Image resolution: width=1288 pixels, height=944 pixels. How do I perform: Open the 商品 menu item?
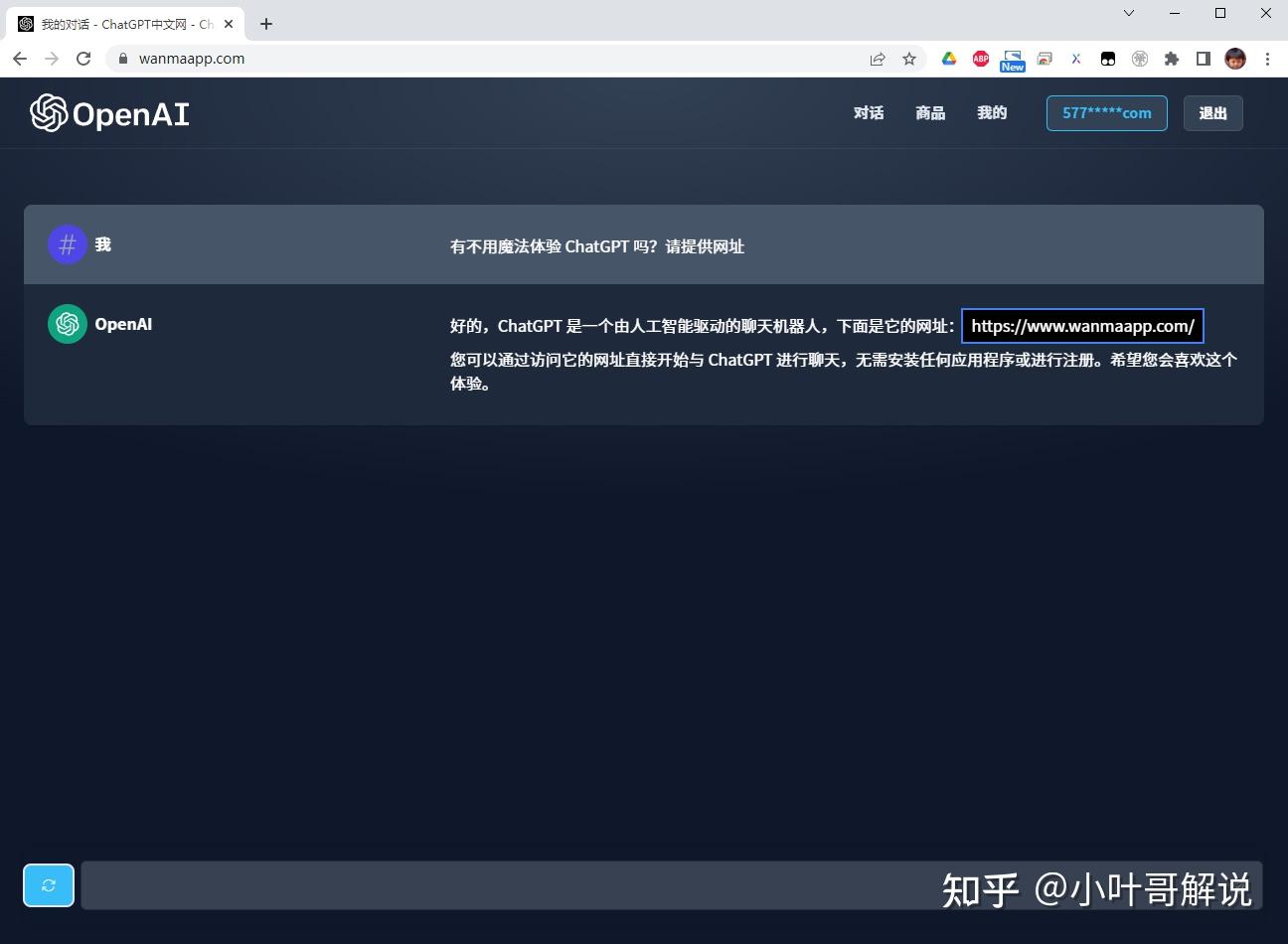930,113
